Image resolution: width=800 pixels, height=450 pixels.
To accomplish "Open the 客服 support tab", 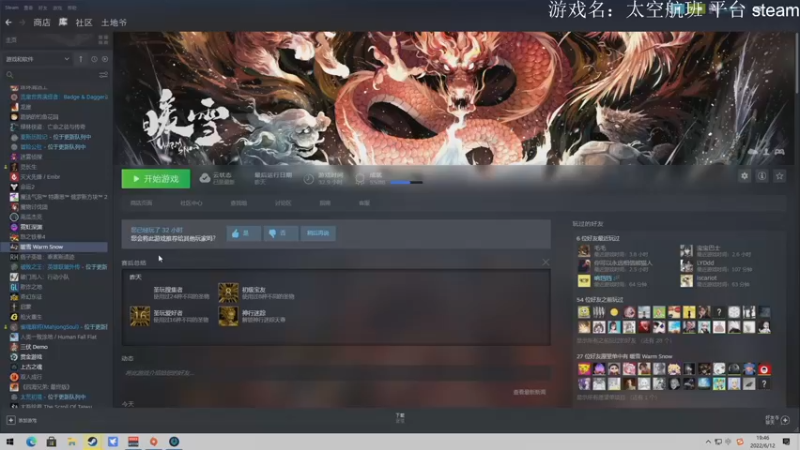I will click(364, 203).
